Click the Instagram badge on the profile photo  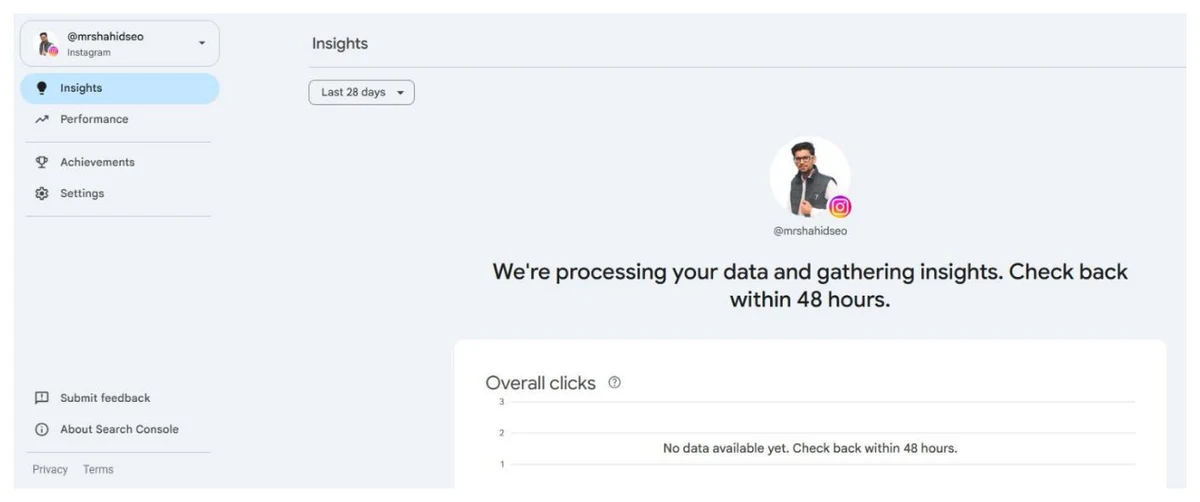coord(840,207)
